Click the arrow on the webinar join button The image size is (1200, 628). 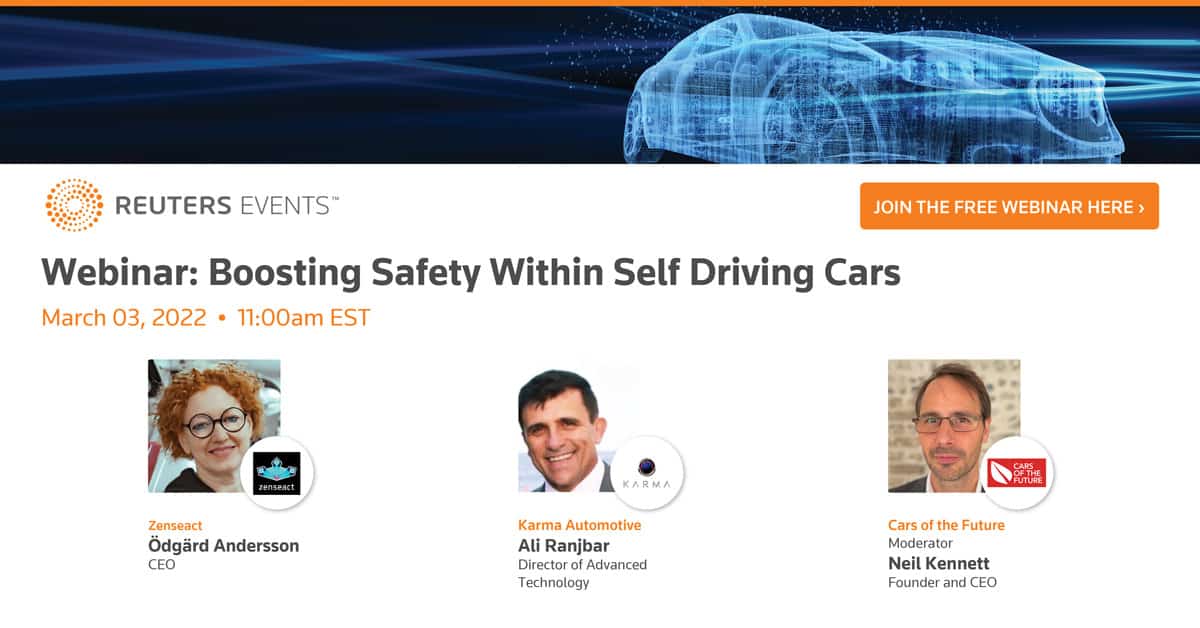coord(1141,208)
